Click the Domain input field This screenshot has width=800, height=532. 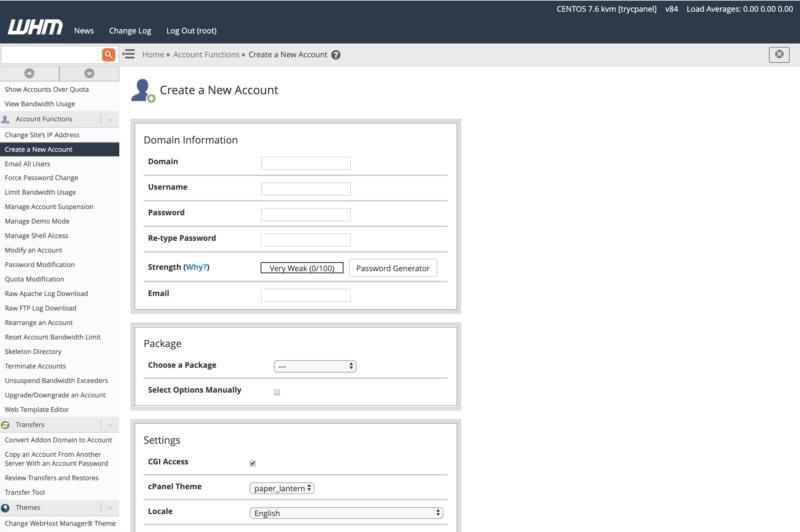point(305,163)
